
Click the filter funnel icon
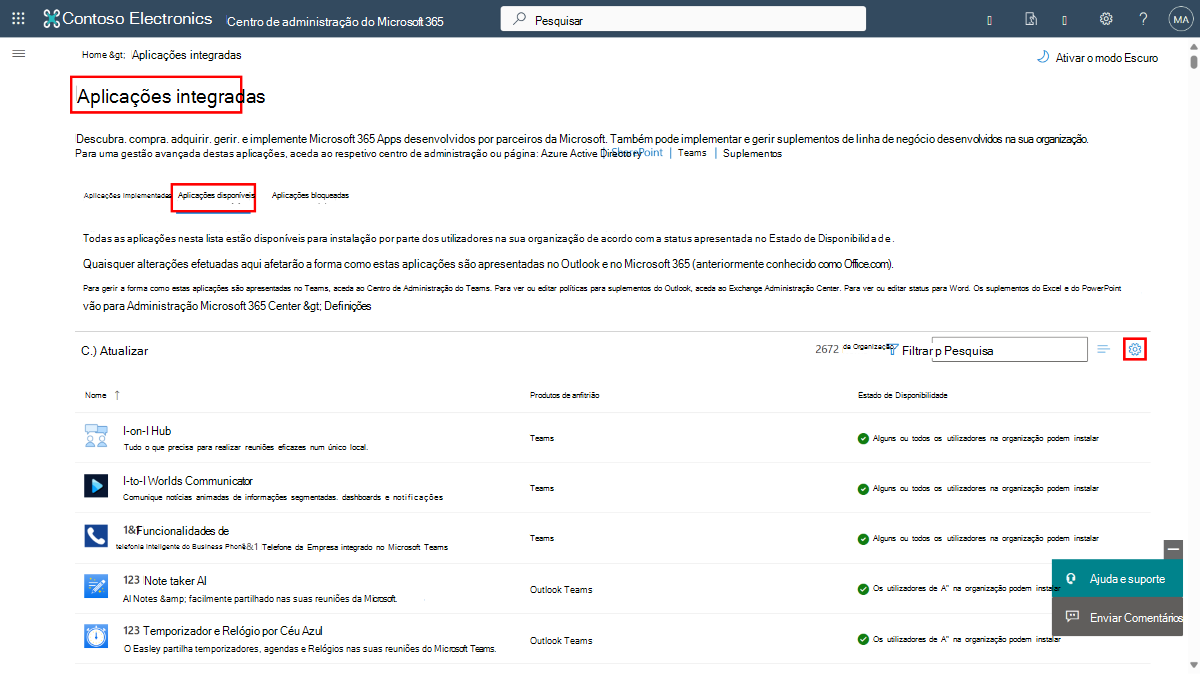click(x=892, y=351)
